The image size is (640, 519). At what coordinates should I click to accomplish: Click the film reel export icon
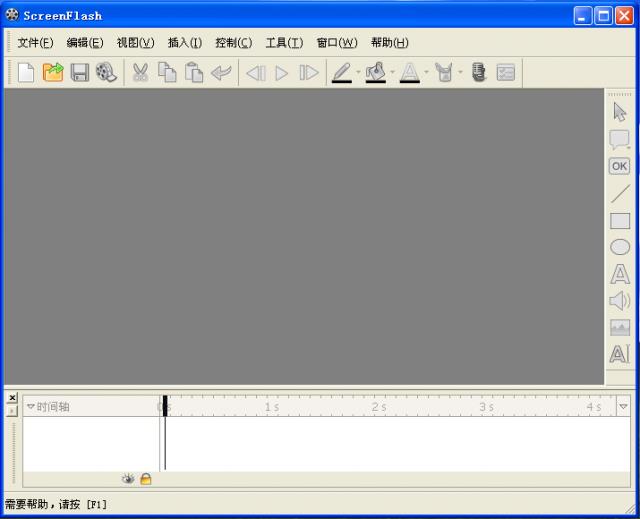click(x=106, y=72)
